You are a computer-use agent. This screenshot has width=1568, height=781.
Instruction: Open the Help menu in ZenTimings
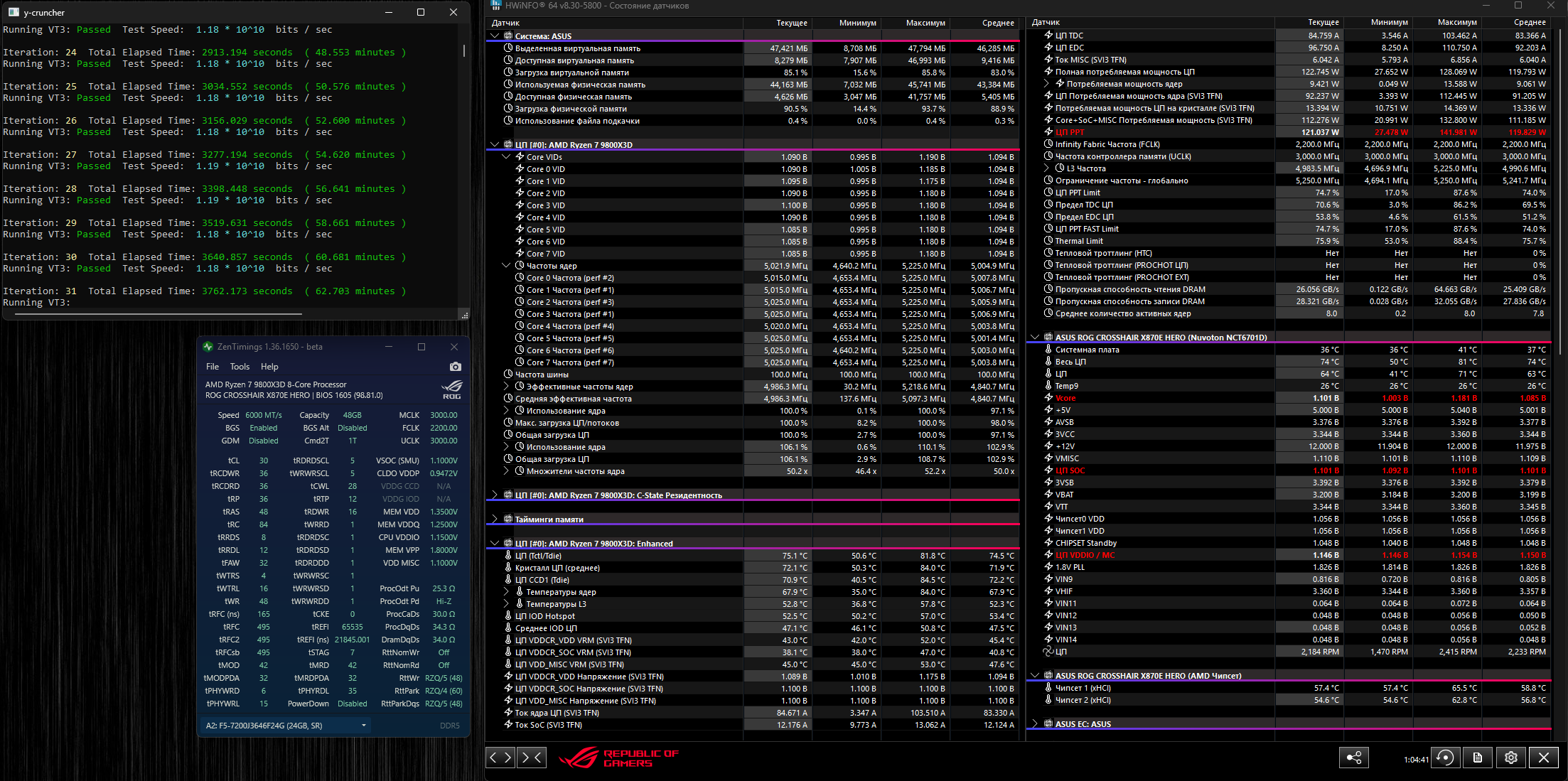(269, 367)
